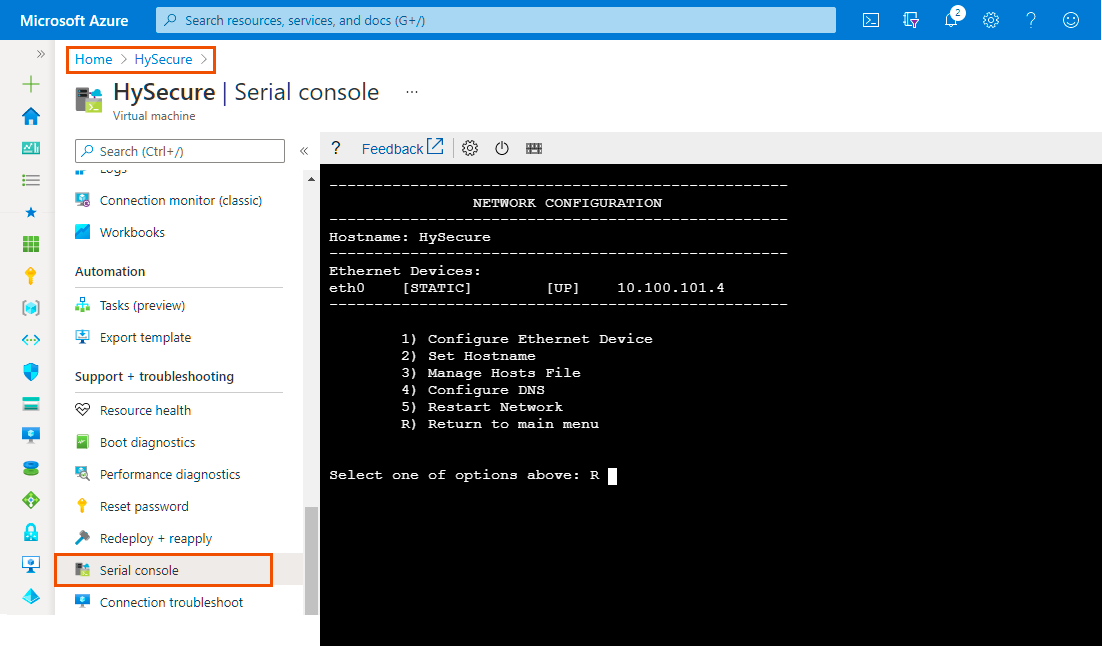The height and width of the screenshot is (646, 1102).
Task: Click the Create a resource plus icon
Action: pyautogui.click(x=31, y=84)
